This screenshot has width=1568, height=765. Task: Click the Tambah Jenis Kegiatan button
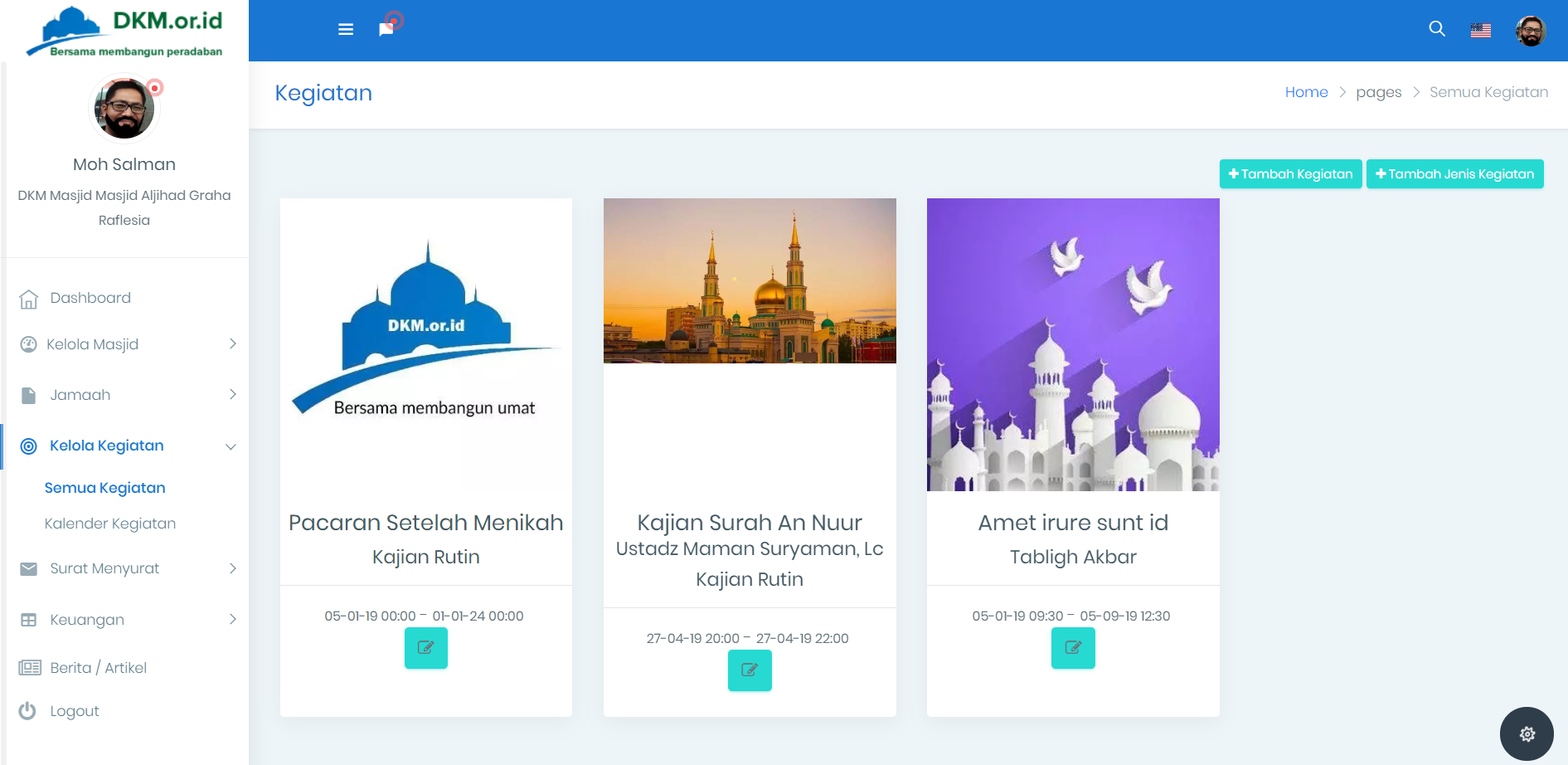pyautogui.click(x=1454, y=174)
